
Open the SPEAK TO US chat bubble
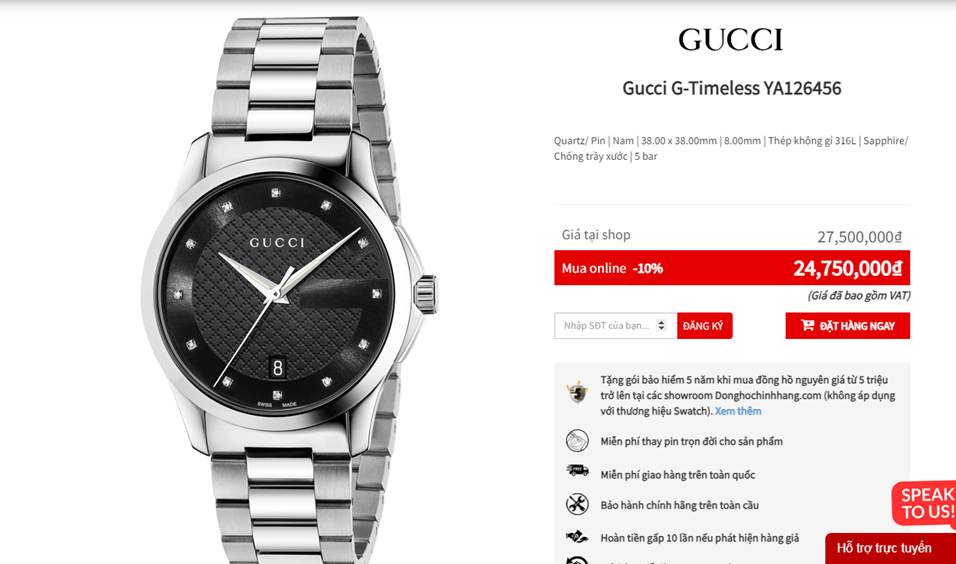[926, 503]
